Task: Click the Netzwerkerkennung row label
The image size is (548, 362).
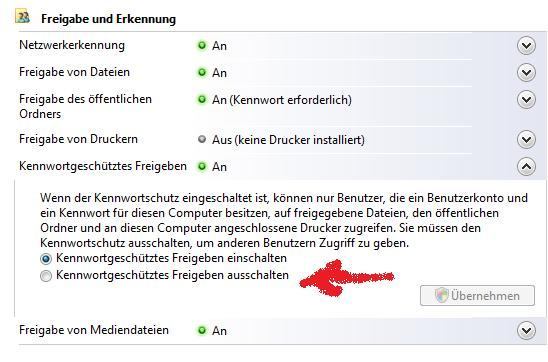Action: tap(72, 45)
